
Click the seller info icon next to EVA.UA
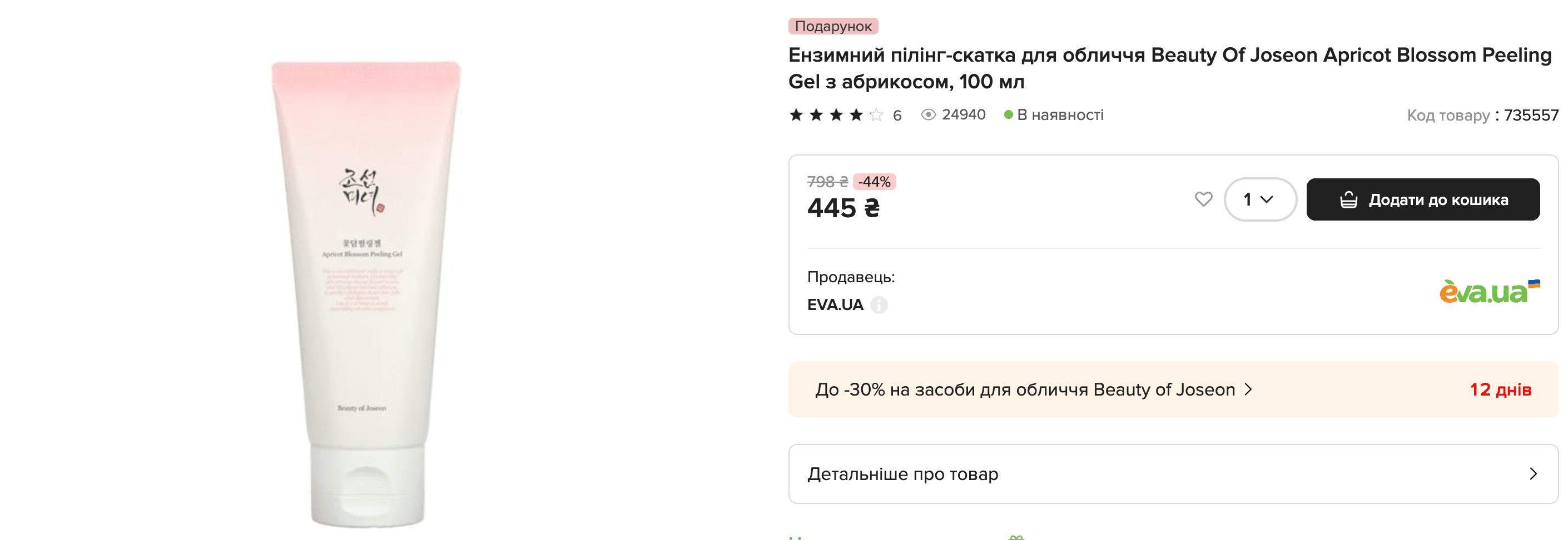pos(879,304)
